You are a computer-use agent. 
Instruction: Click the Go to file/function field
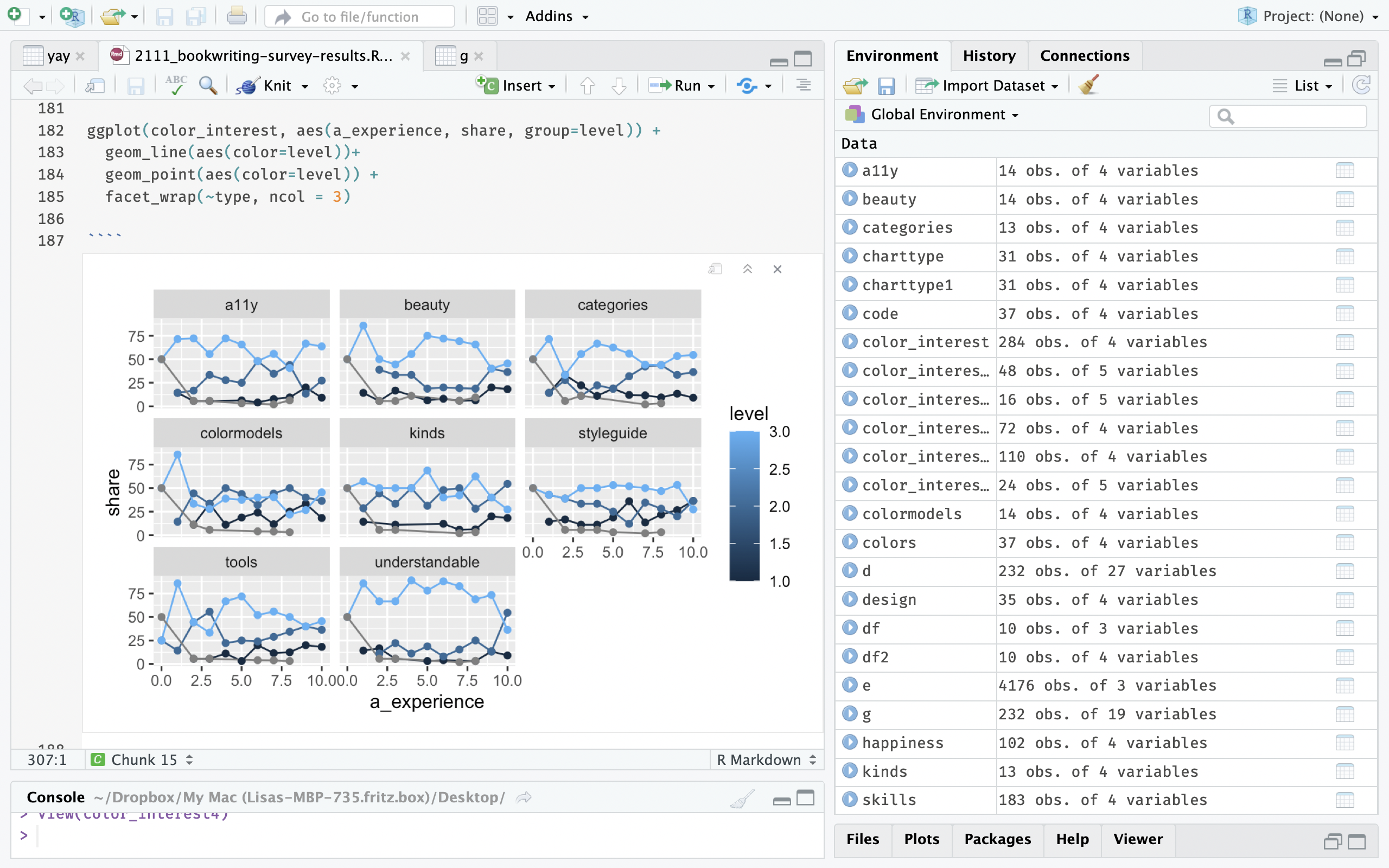point(359,17)
